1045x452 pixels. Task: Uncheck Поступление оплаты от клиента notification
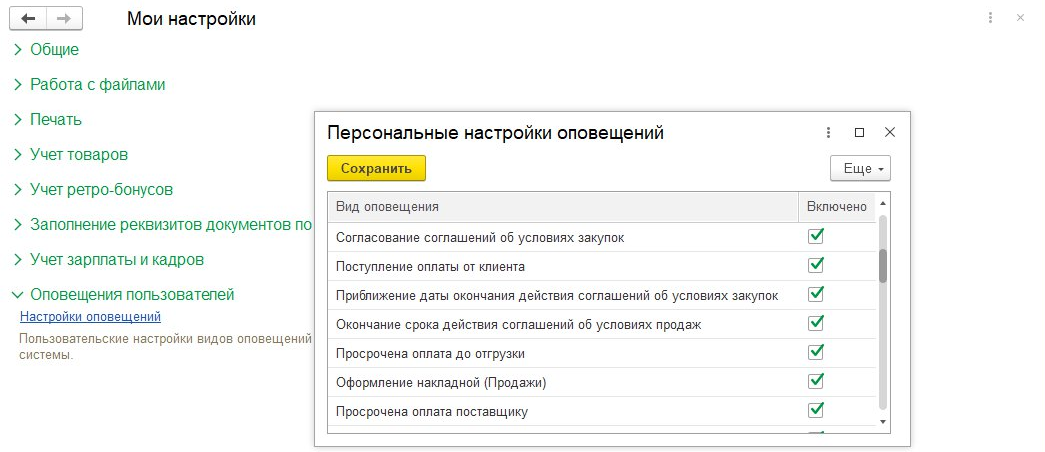coord(816,265)
